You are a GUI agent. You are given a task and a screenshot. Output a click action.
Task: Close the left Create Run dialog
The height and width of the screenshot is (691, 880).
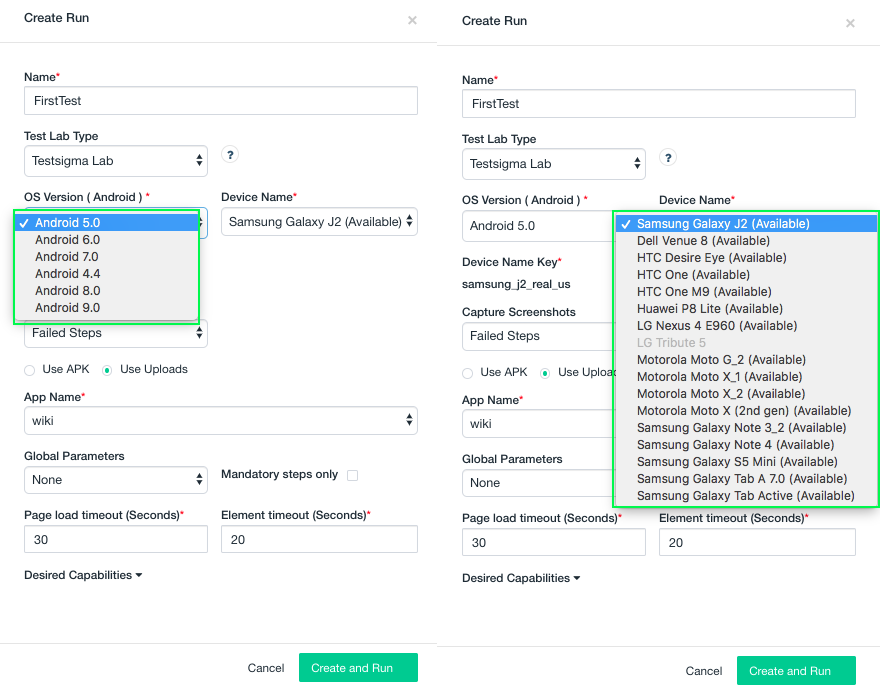pyautogui.click(x=412, y=21)
